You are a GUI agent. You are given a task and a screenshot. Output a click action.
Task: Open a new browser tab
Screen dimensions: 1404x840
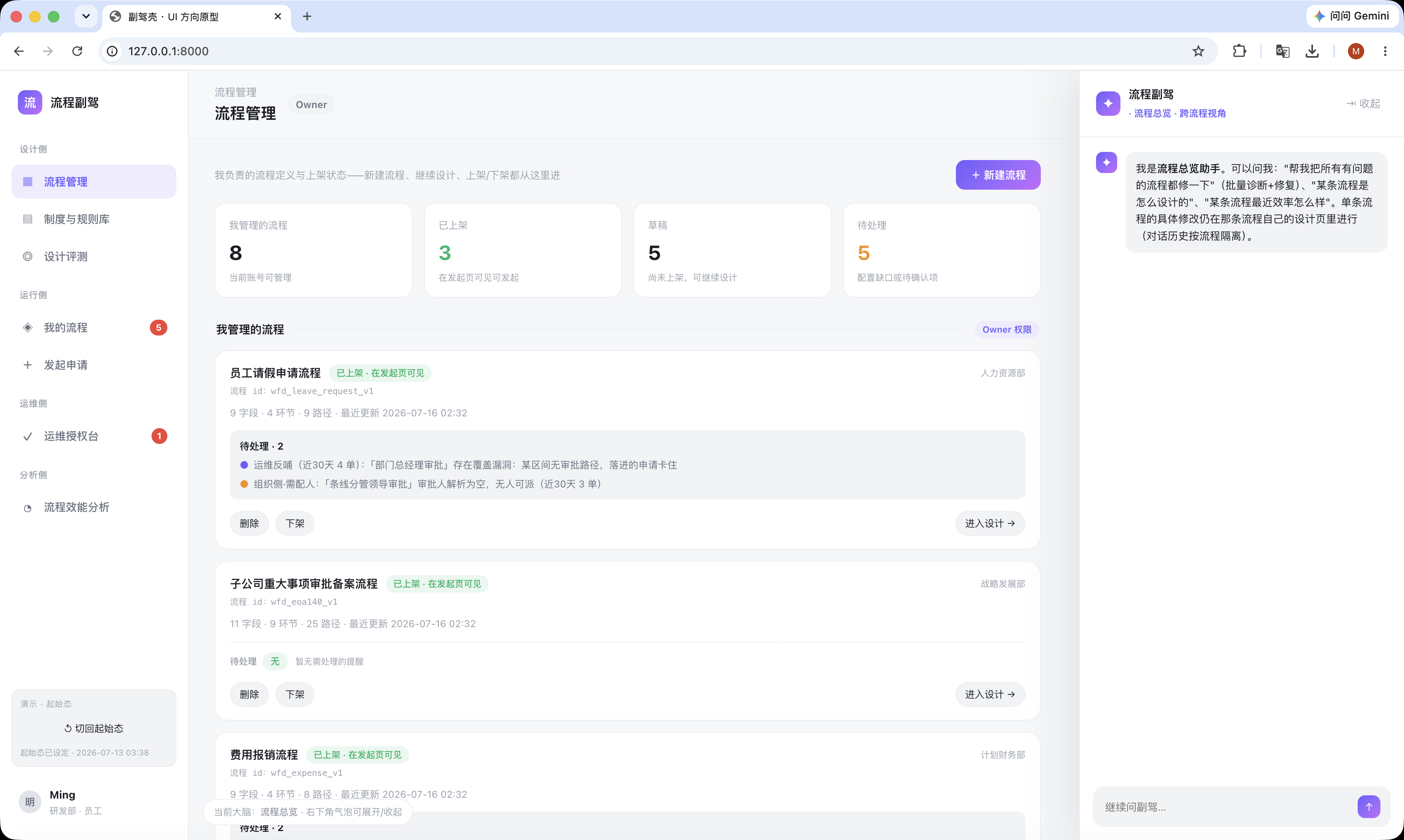pyautogui.click(x=307, y=16)
